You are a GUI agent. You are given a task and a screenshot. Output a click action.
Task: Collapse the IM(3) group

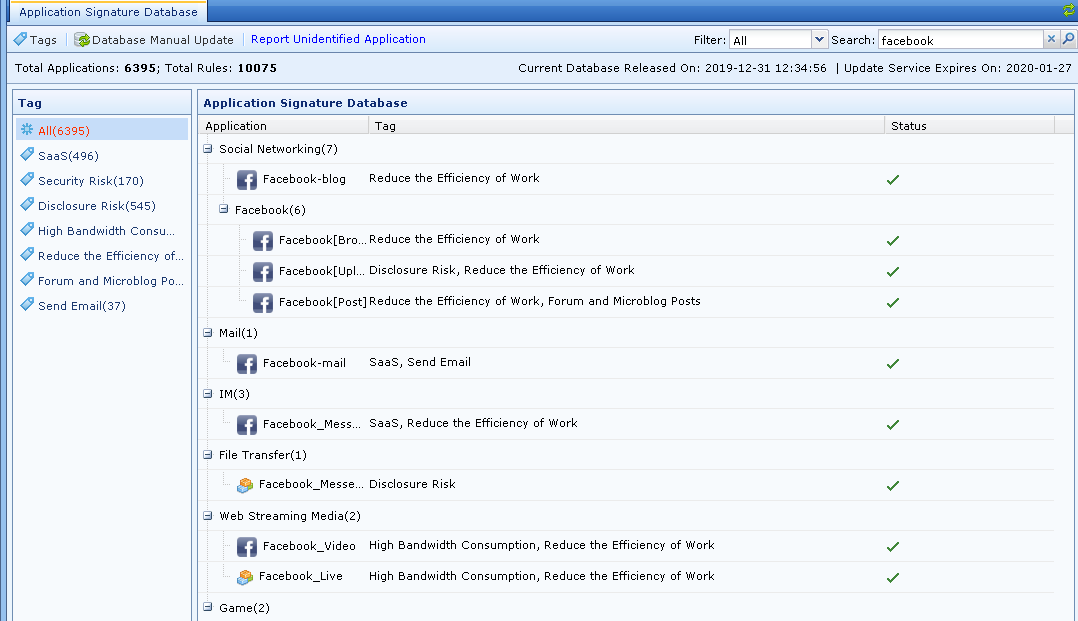click(x=208, y=393)
